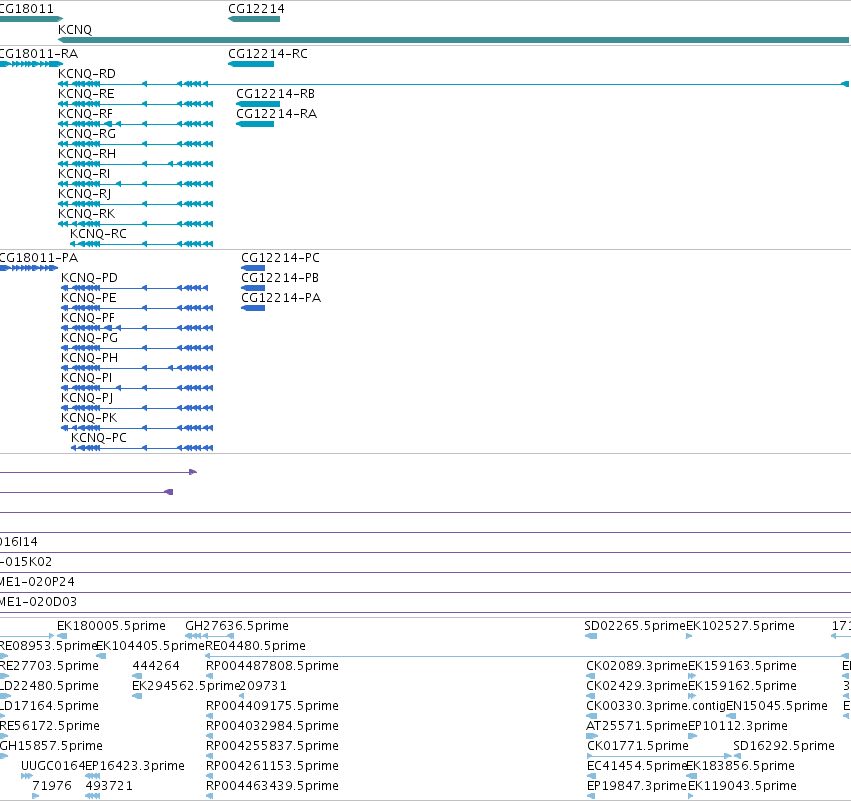Screen dimensions: 851x801
Task: Open the EK102527.5prime EST label
Action: click(740, 626)
